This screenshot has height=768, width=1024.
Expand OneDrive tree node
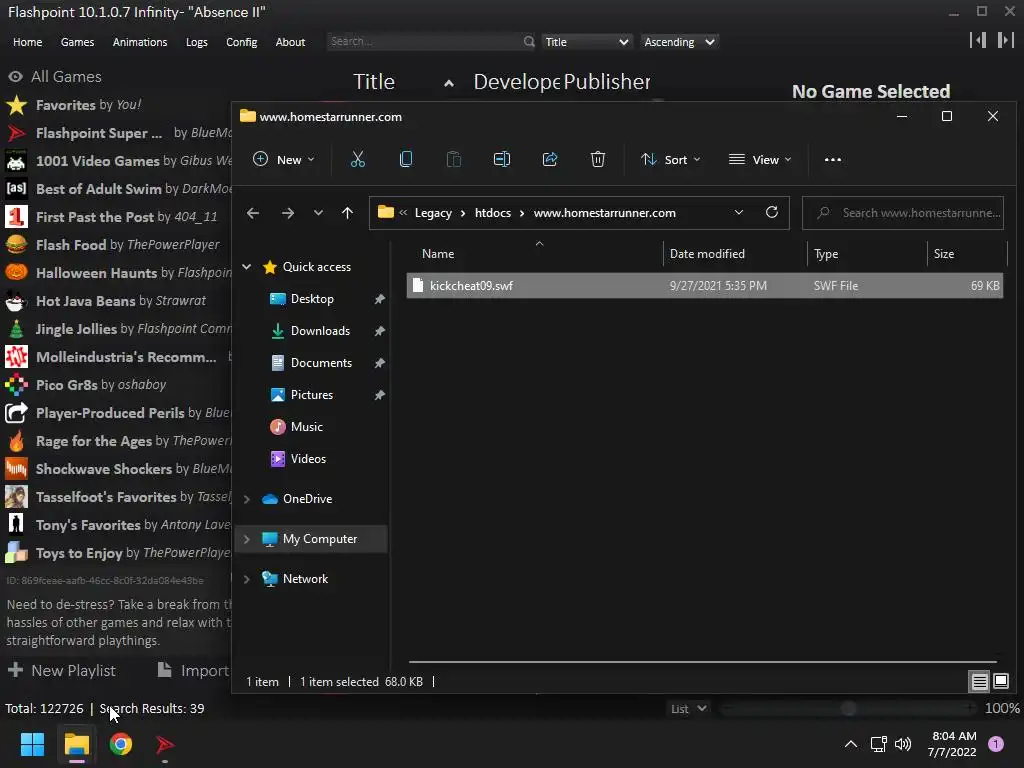(247, 499)
